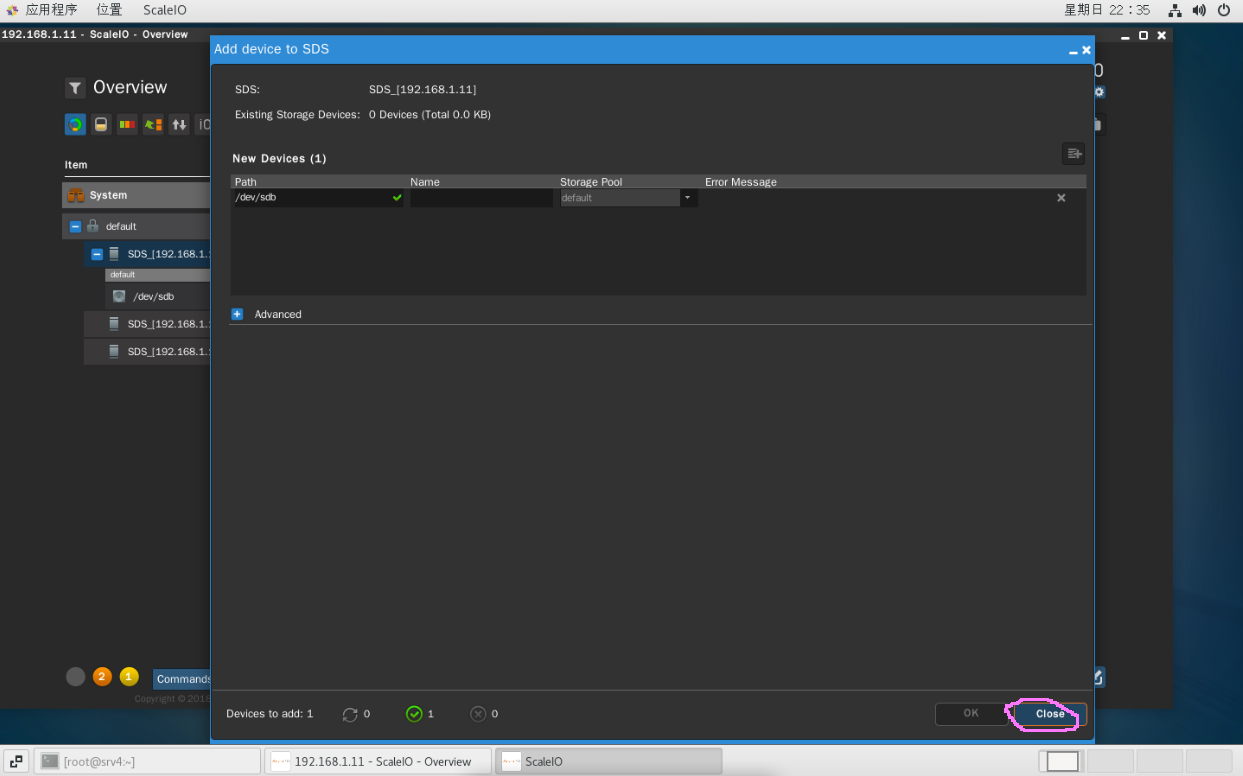This screenshot has height=776, width=1243.
Task: Click the New Devices (1) heading
Action: pyautogui.click(x=279, y=158)
